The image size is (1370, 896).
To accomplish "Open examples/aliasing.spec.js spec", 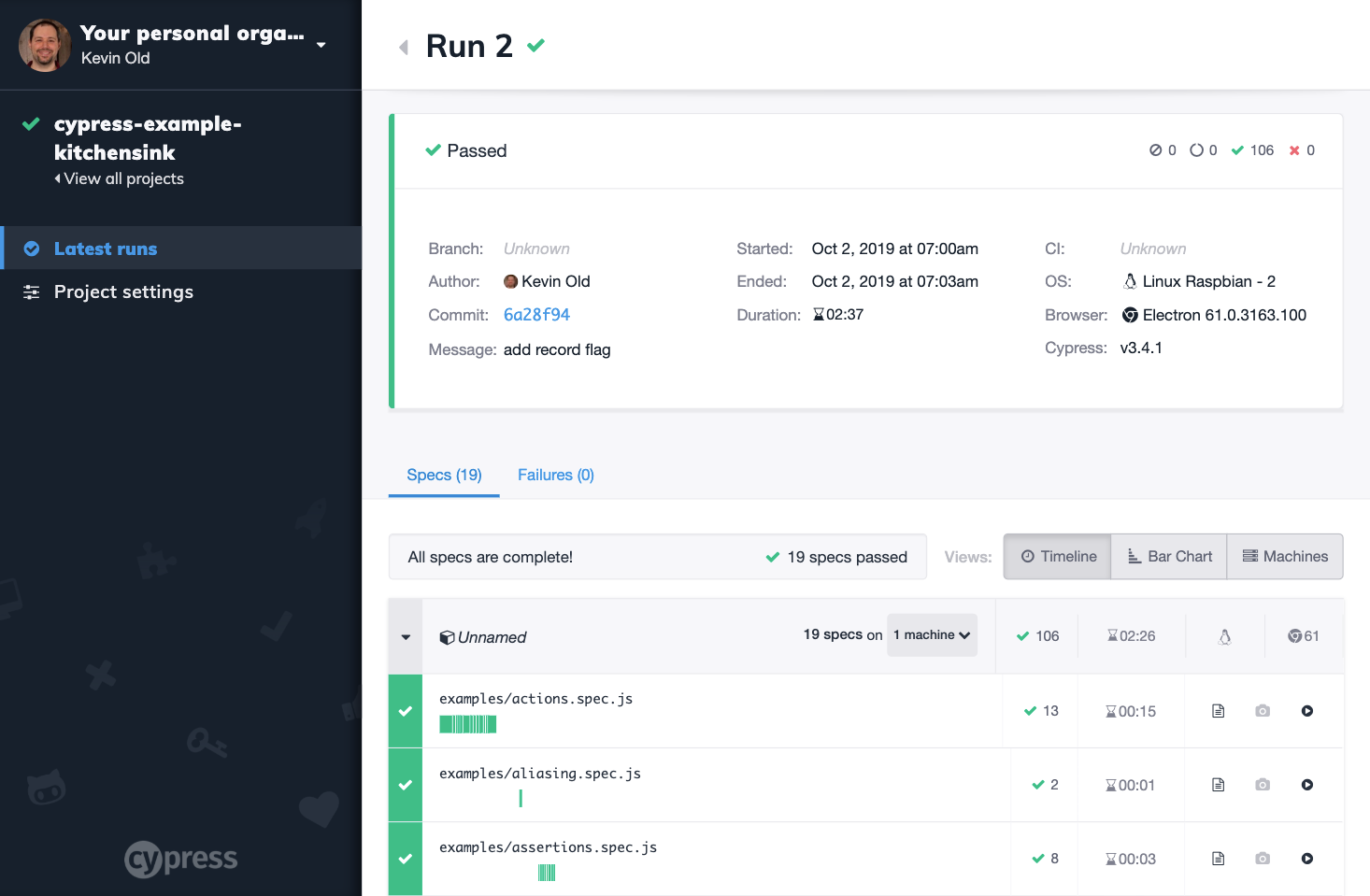I will (x=540, y=774).
